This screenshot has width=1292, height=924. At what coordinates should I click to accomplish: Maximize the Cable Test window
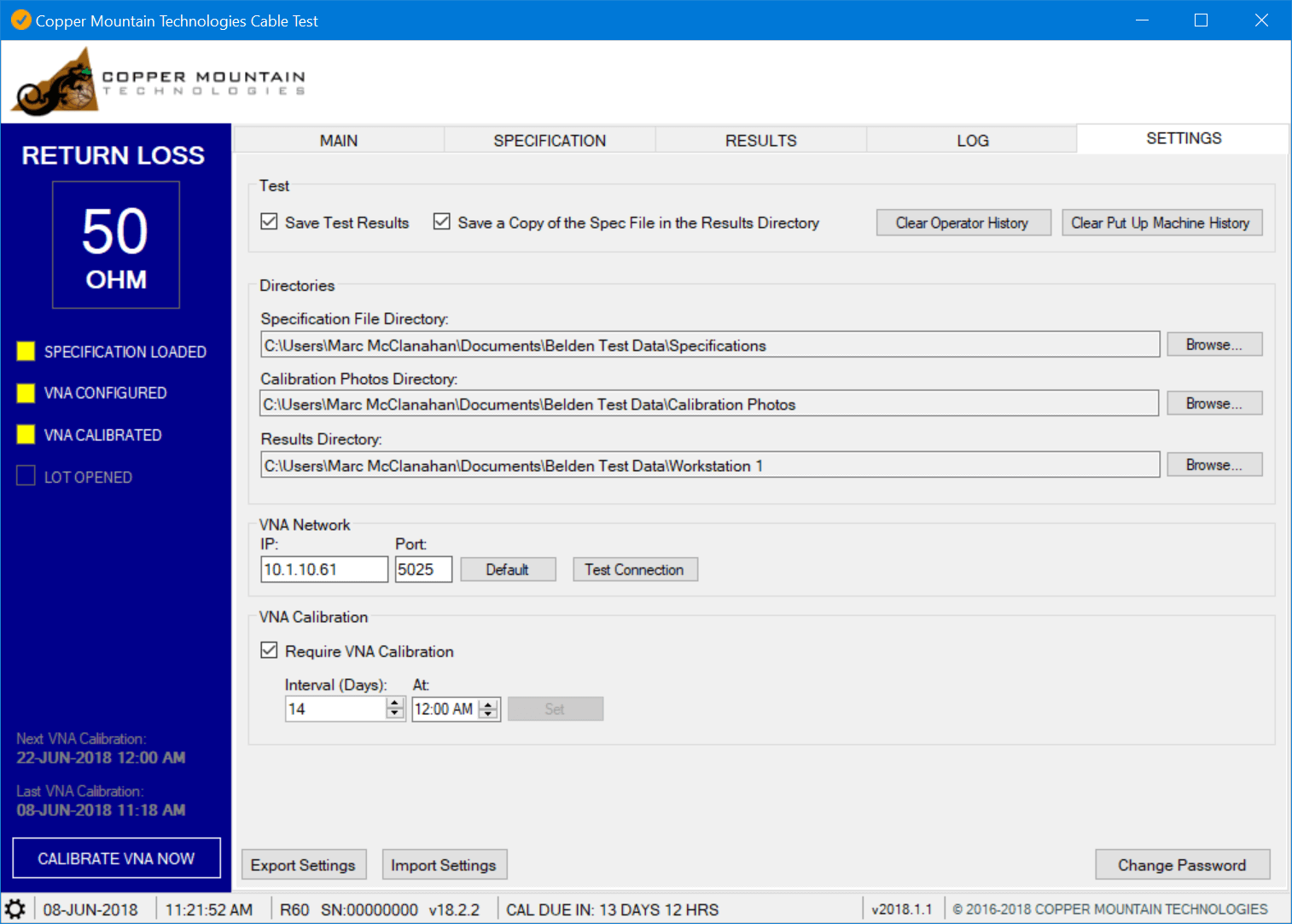1201,20
